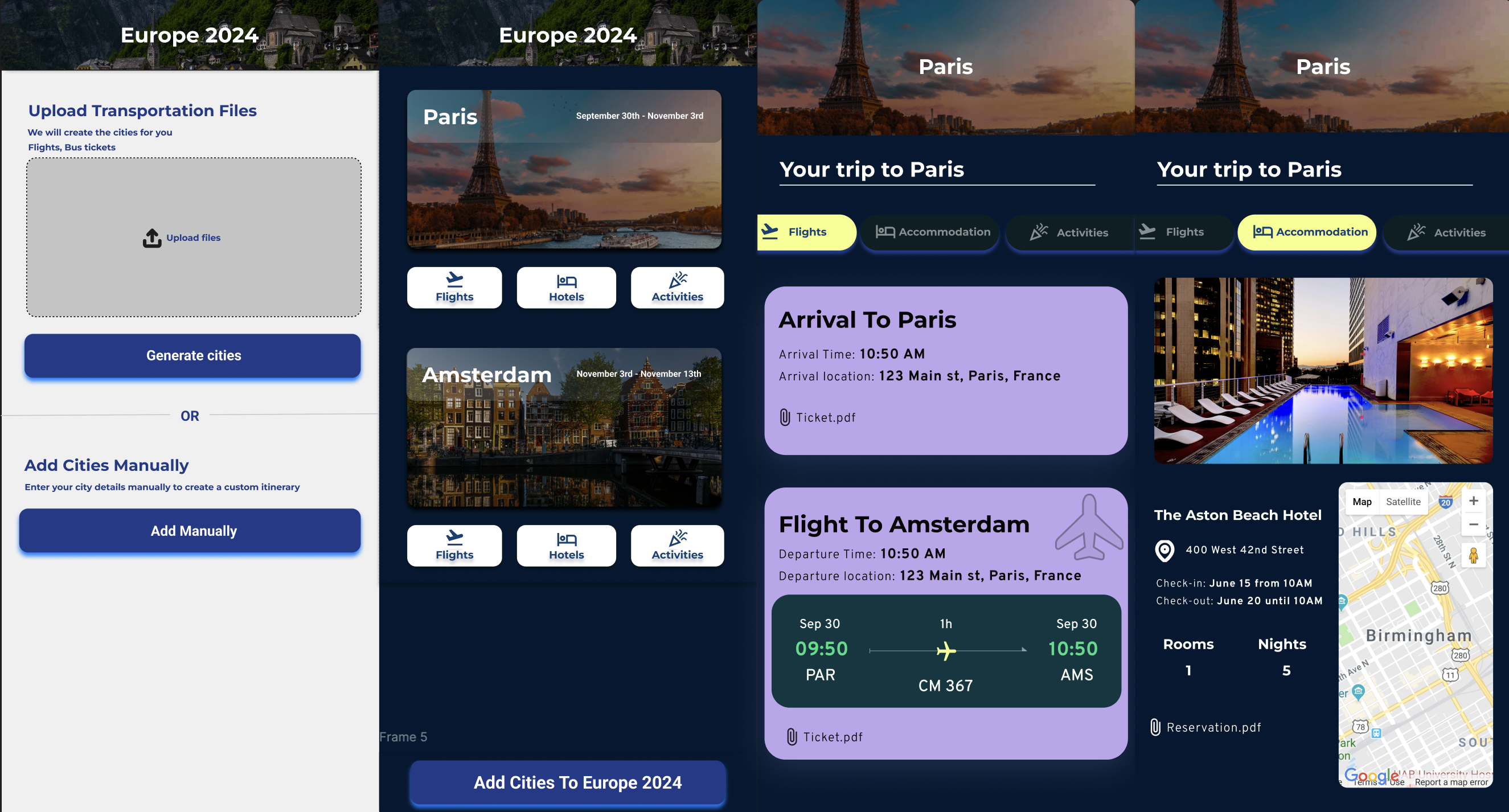Open Activities tab next to Accommodation in flights view

coord(1069,232)
